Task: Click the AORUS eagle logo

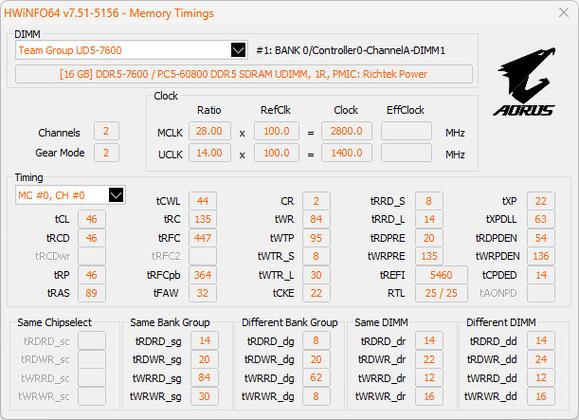Action: click(x=524, y=81)
